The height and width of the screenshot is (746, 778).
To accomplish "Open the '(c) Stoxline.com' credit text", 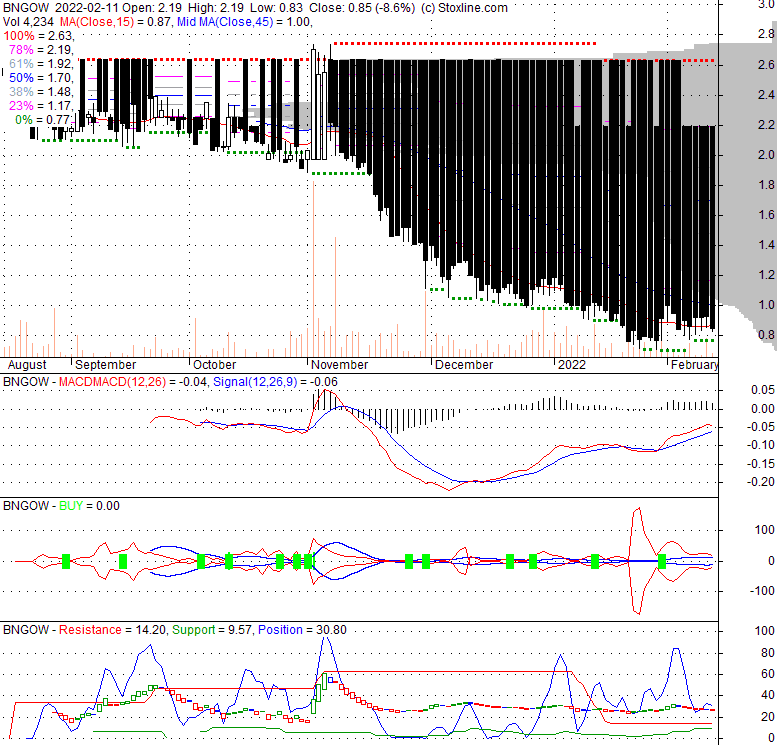I will (x=464, y=8).
